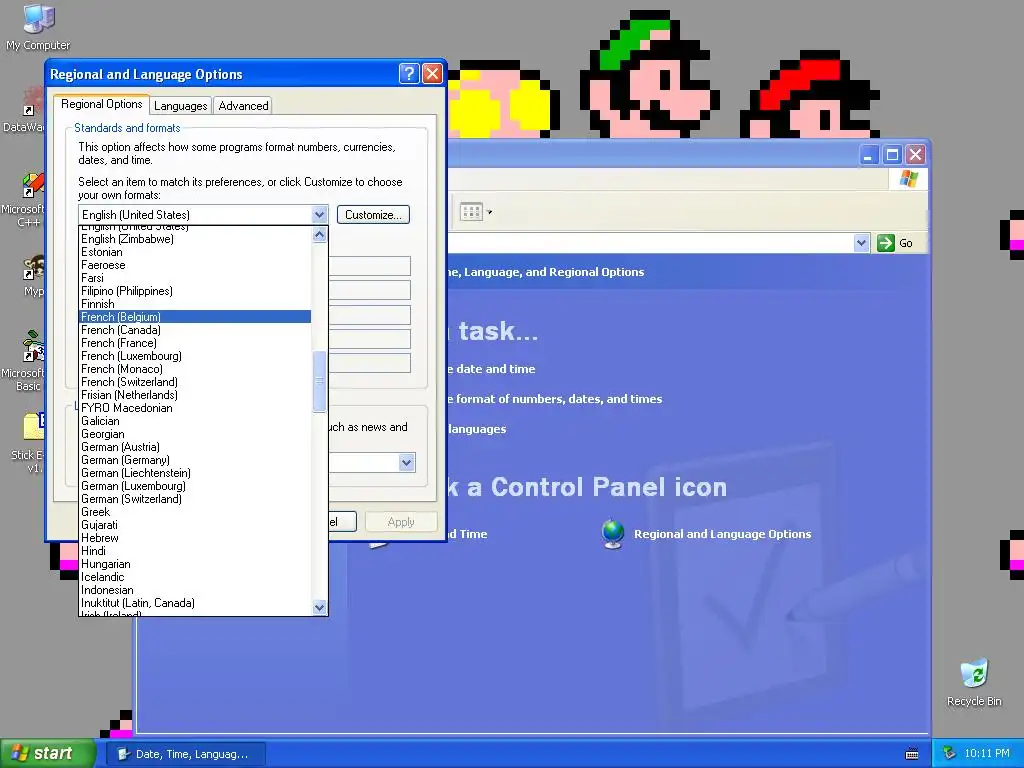Switch to the Regional Options tab
The width and height of the screenshot is (1024, 768).
[x=101, y=104]
